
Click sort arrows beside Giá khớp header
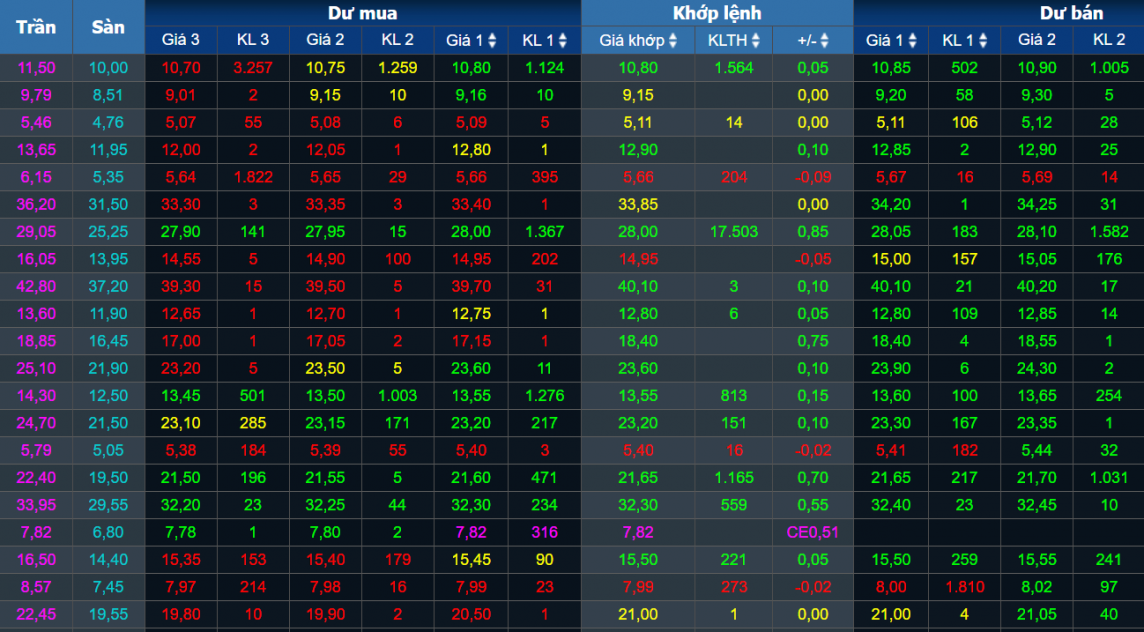(x=673, y=41)
